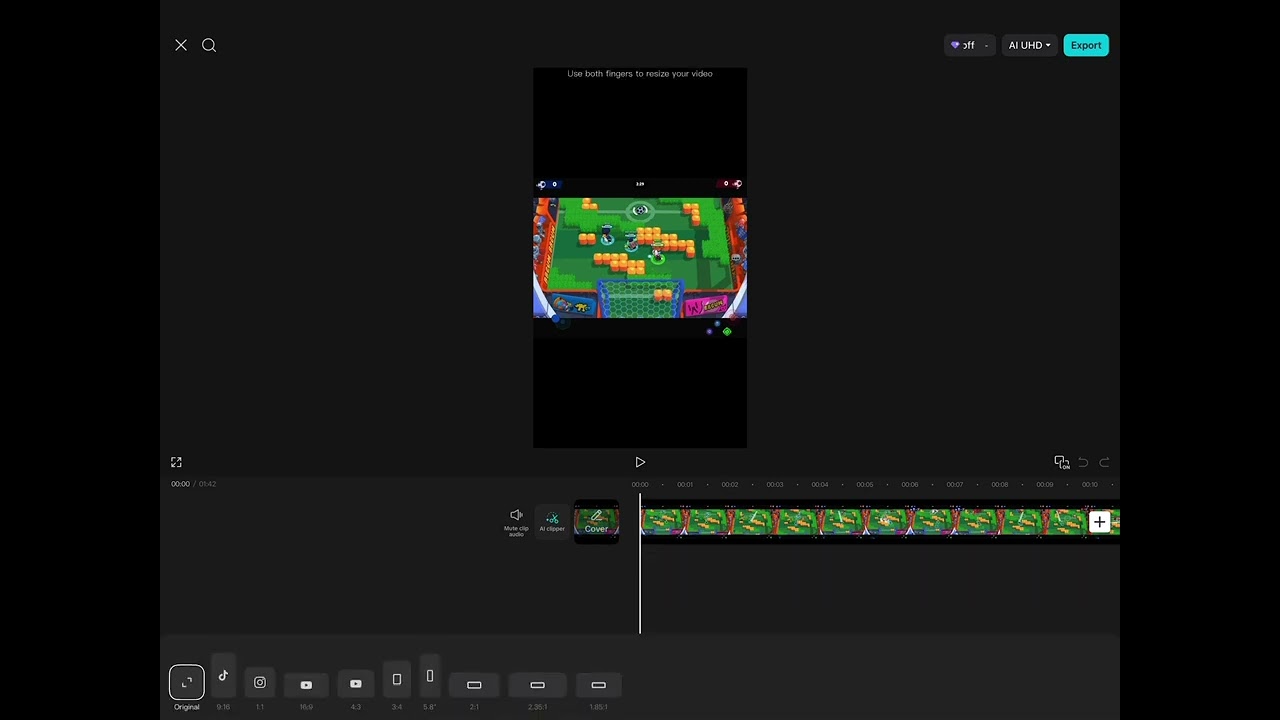Open the Pro diamond offer pill
Image resolution: width=1280 pixels, height=720 pixels.
click(x=969, y=45)
